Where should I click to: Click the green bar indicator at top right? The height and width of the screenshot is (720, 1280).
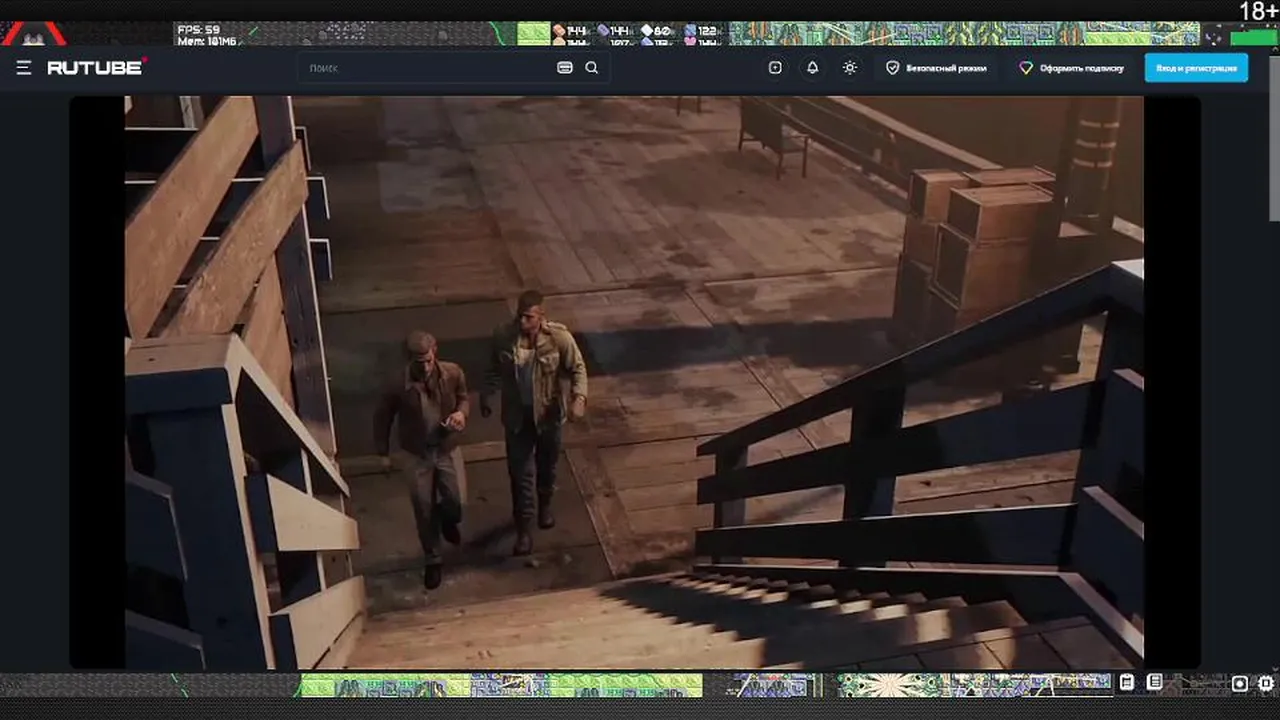point(1254,38)
